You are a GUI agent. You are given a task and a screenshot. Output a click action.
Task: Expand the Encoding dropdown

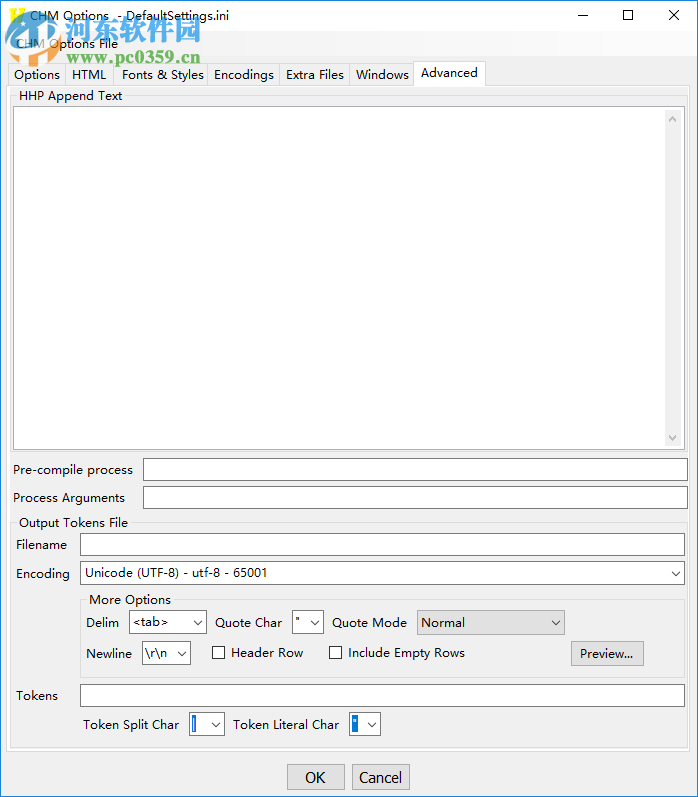(676, 573)
